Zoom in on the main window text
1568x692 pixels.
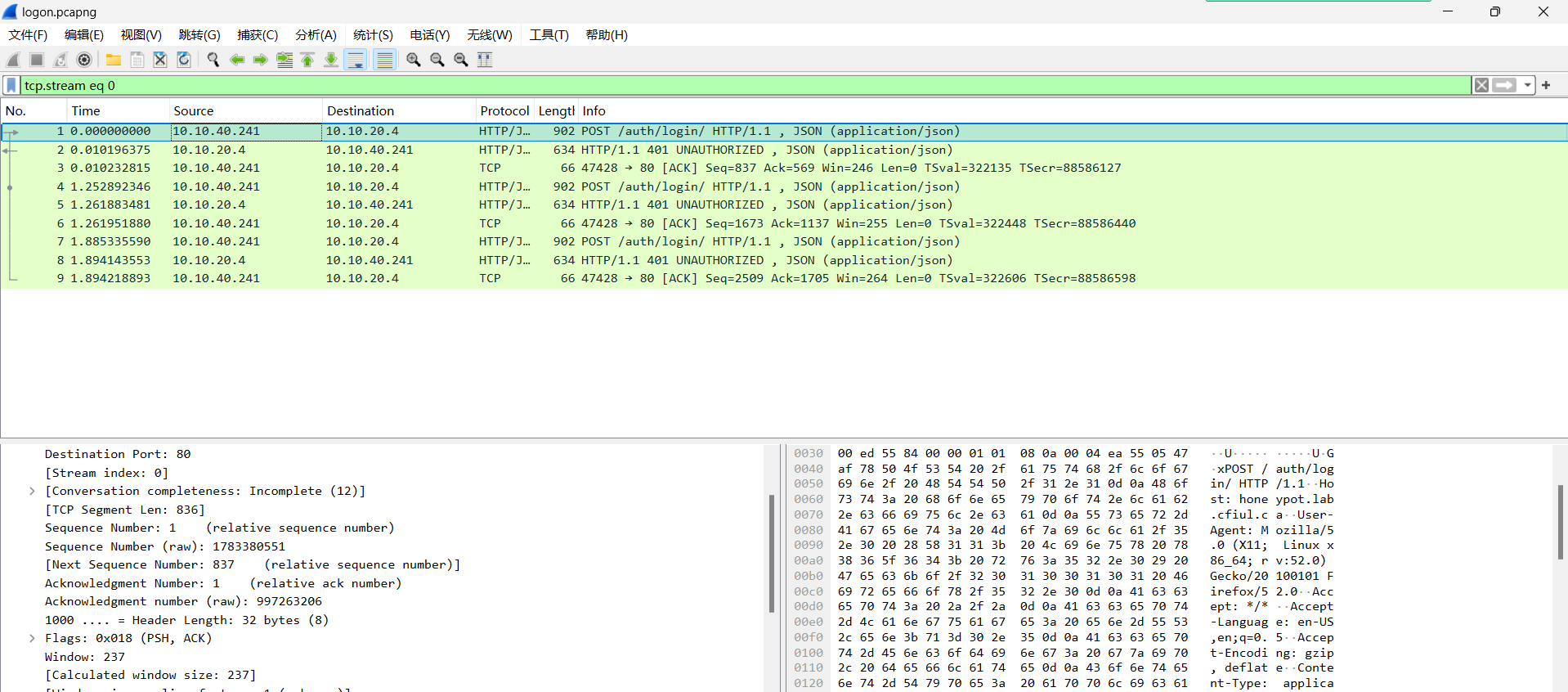coord(414,60)
